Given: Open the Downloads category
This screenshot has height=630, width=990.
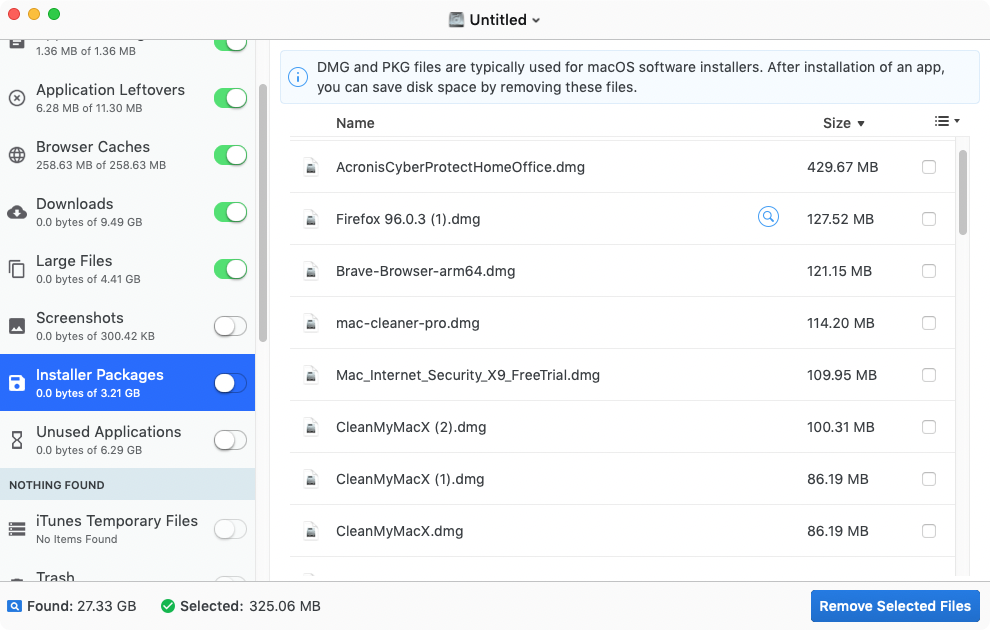Looking at the screenshot, I should [128, 212].
